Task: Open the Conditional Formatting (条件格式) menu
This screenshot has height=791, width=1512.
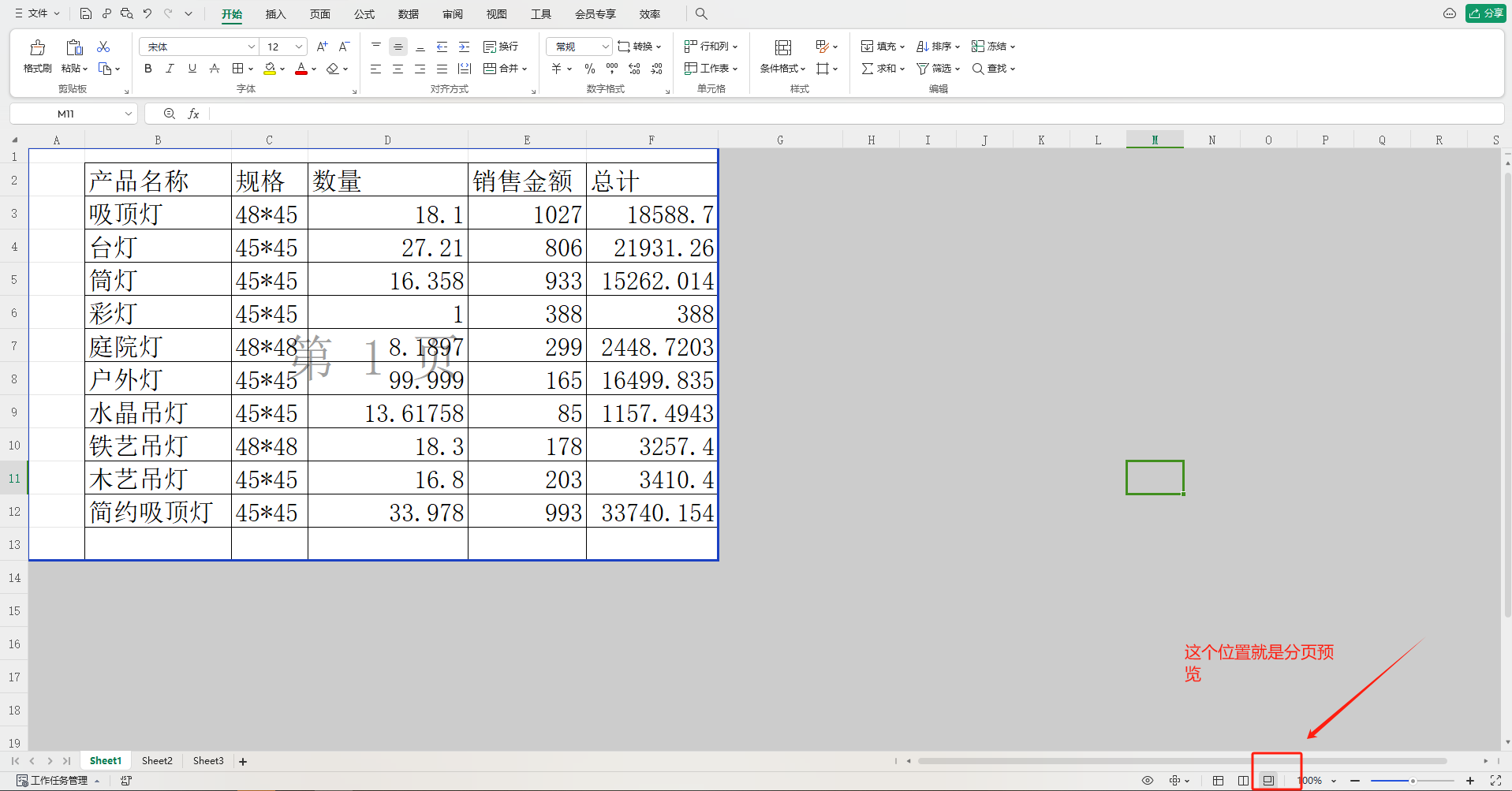Action: 782,69
